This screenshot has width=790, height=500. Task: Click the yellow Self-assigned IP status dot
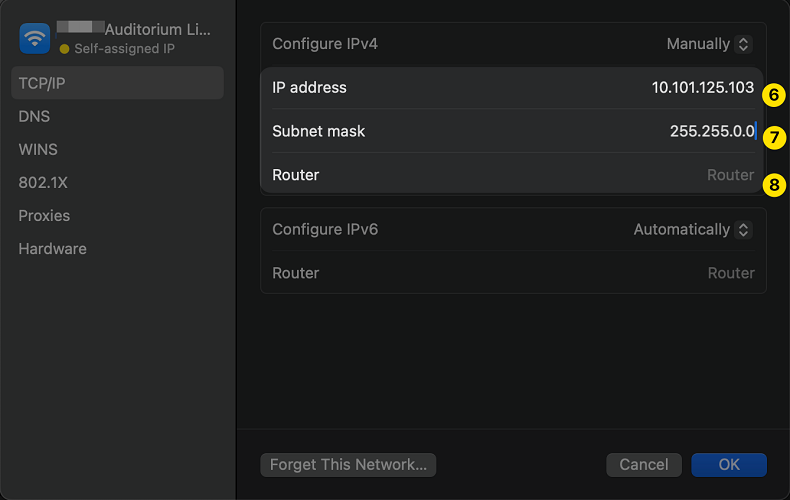click(x=65, y=48)
